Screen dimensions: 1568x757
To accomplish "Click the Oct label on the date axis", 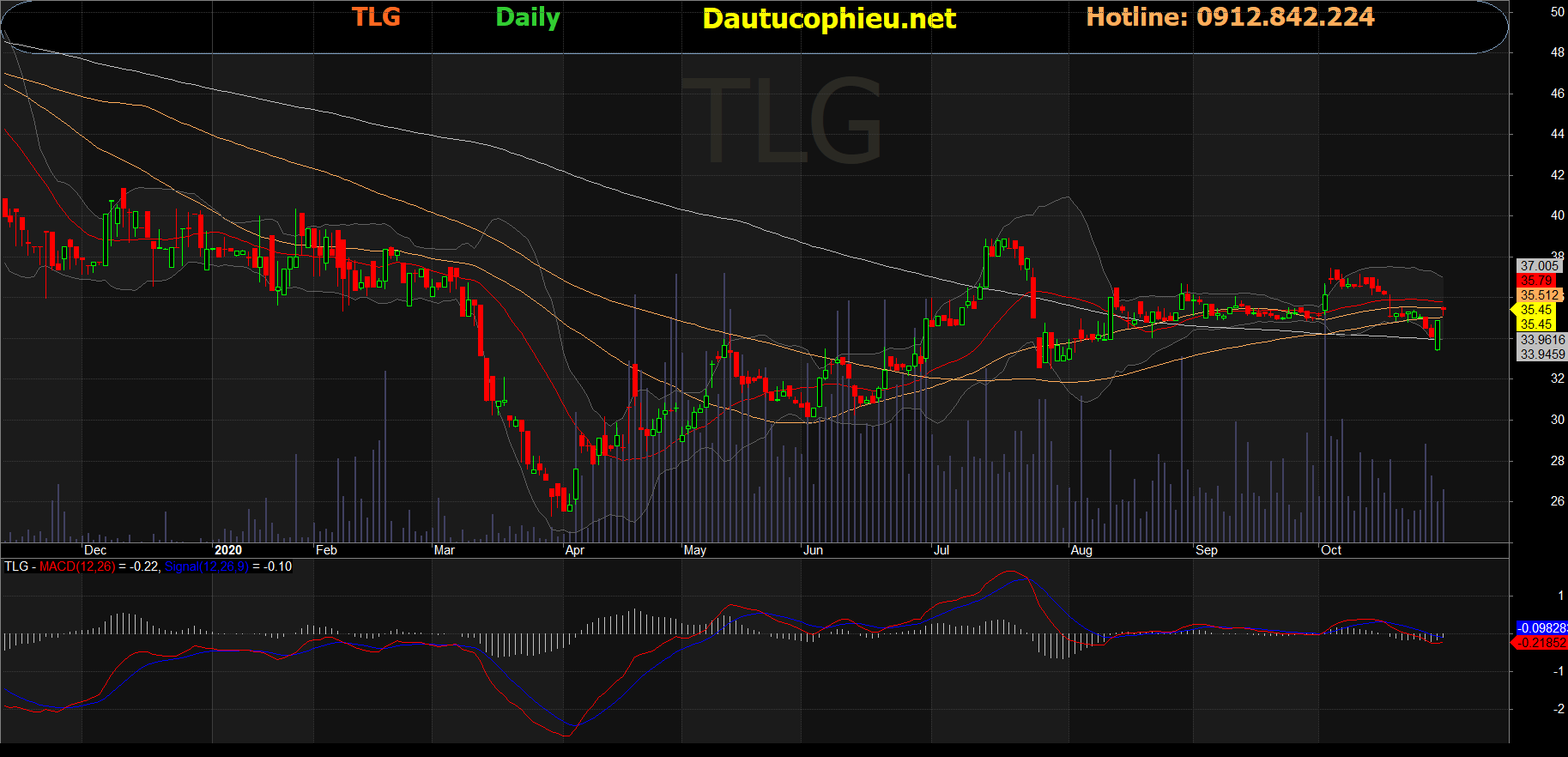I will pos(1331,550).
